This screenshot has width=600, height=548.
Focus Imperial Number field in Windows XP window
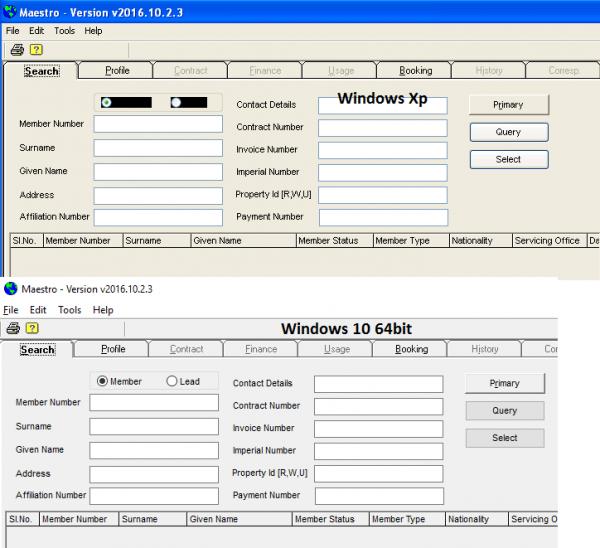383,173
